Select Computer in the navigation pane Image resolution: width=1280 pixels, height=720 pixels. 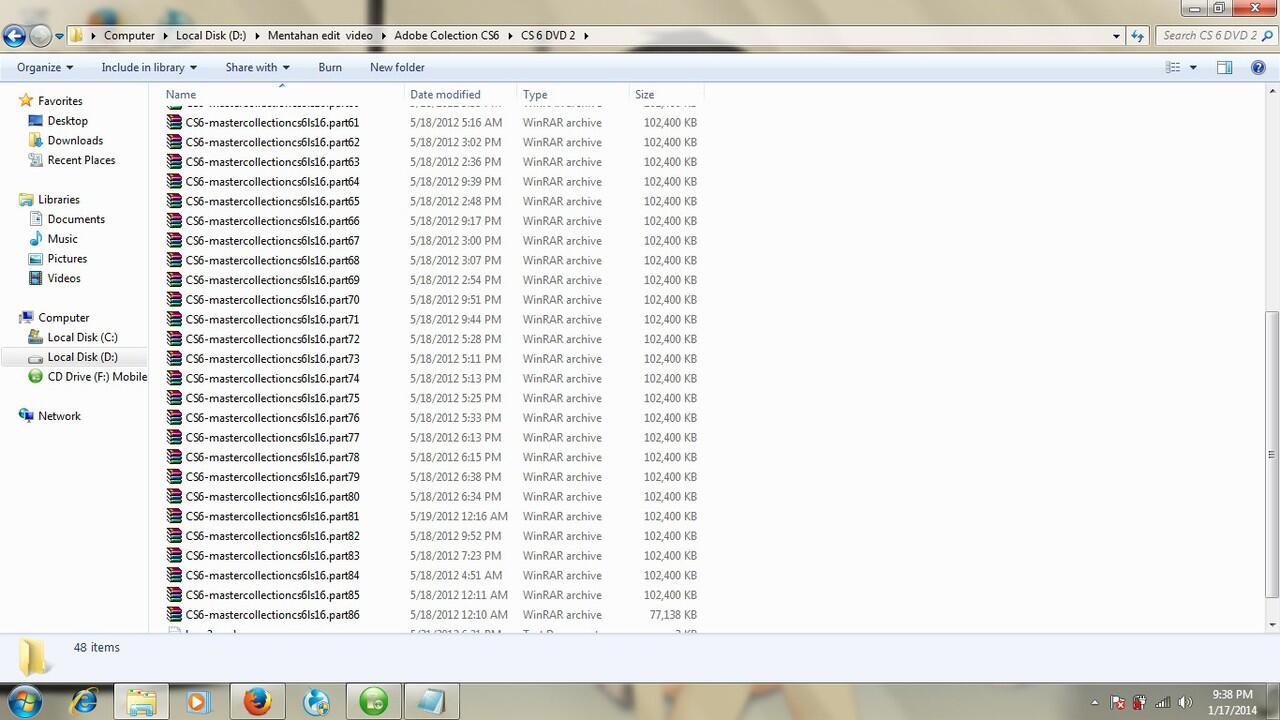click(63, 318)
